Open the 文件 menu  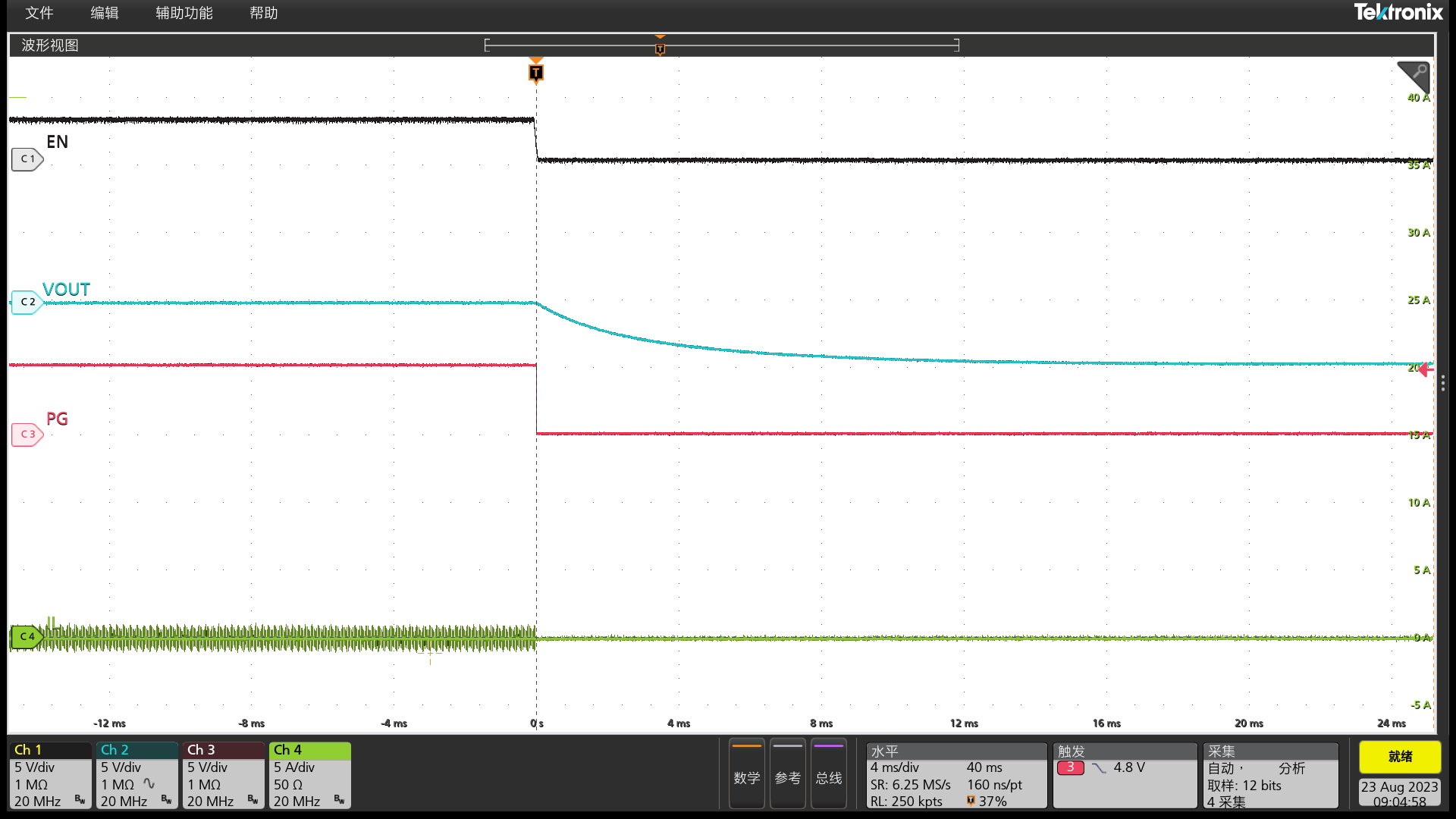click(39, 13)
